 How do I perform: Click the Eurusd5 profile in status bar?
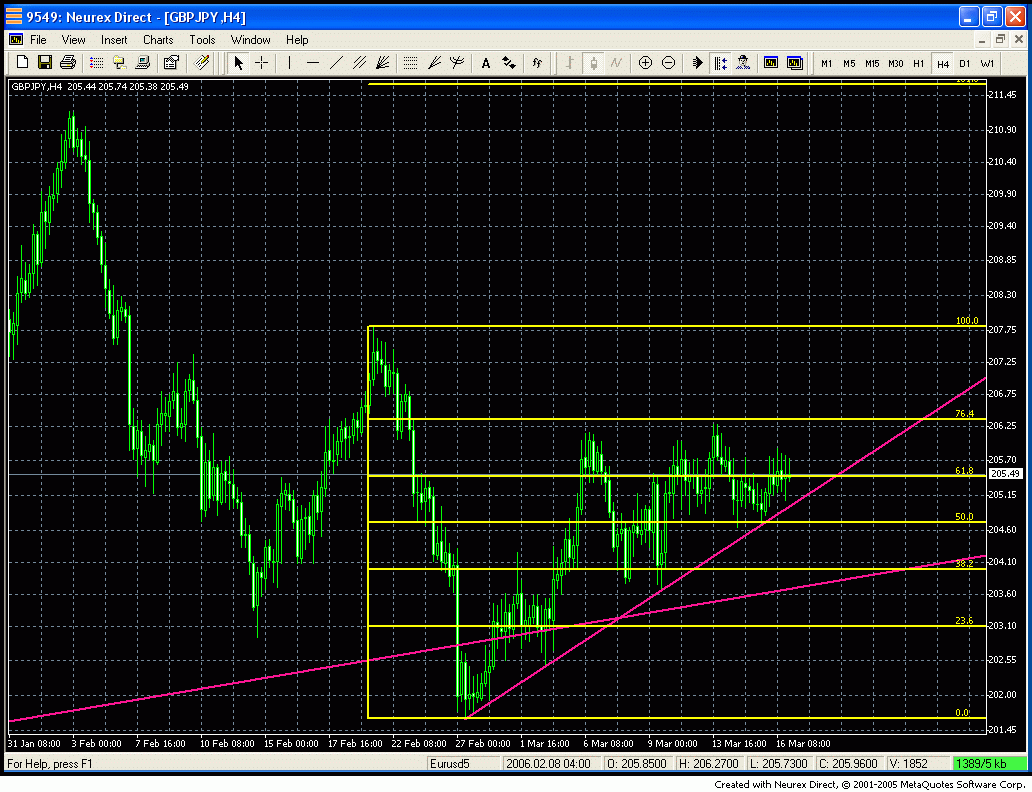click(x=450, y=764)
